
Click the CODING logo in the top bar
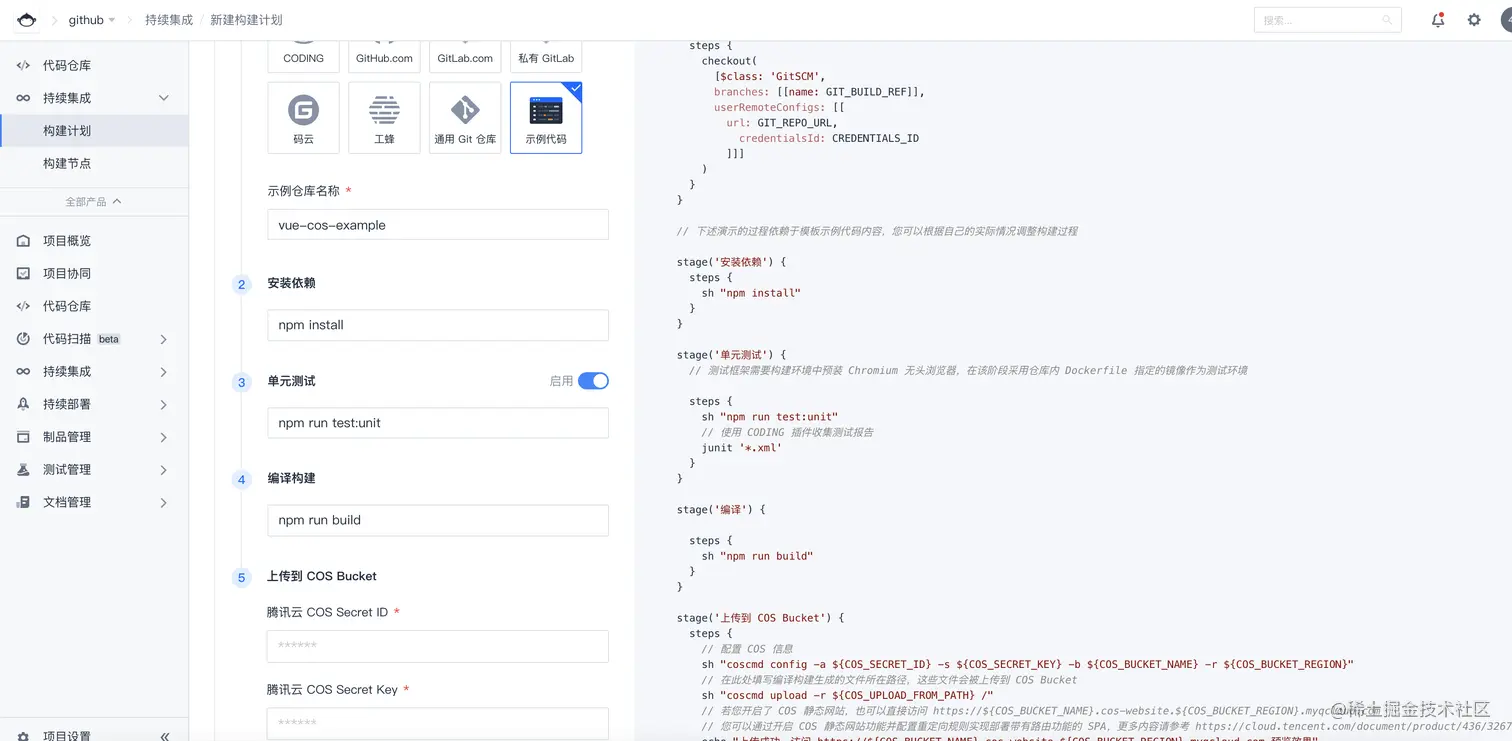coord(26,20)
